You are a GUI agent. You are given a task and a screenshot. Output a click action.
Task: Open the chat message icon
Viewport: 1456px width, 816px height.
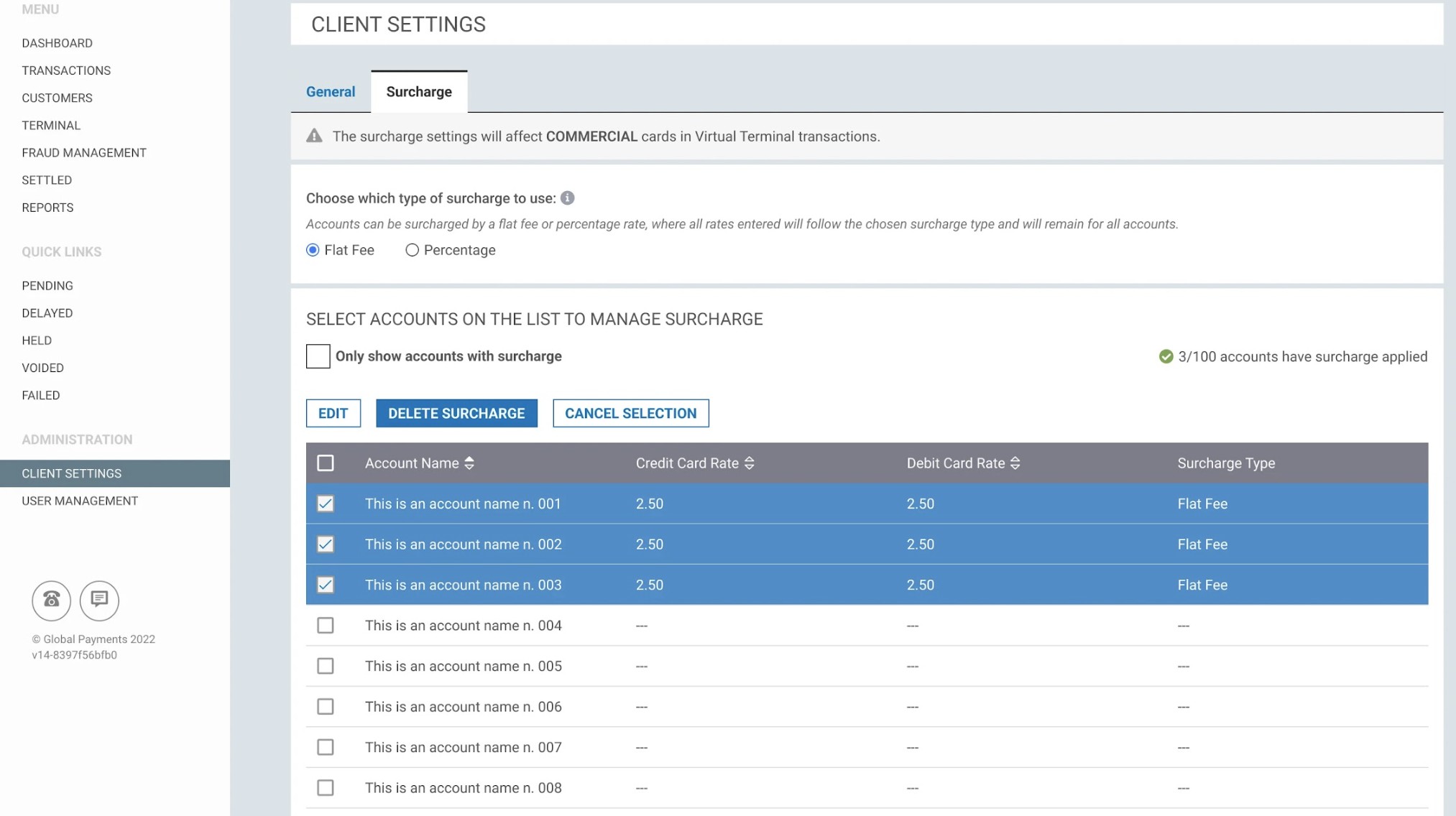click(99, 600)
